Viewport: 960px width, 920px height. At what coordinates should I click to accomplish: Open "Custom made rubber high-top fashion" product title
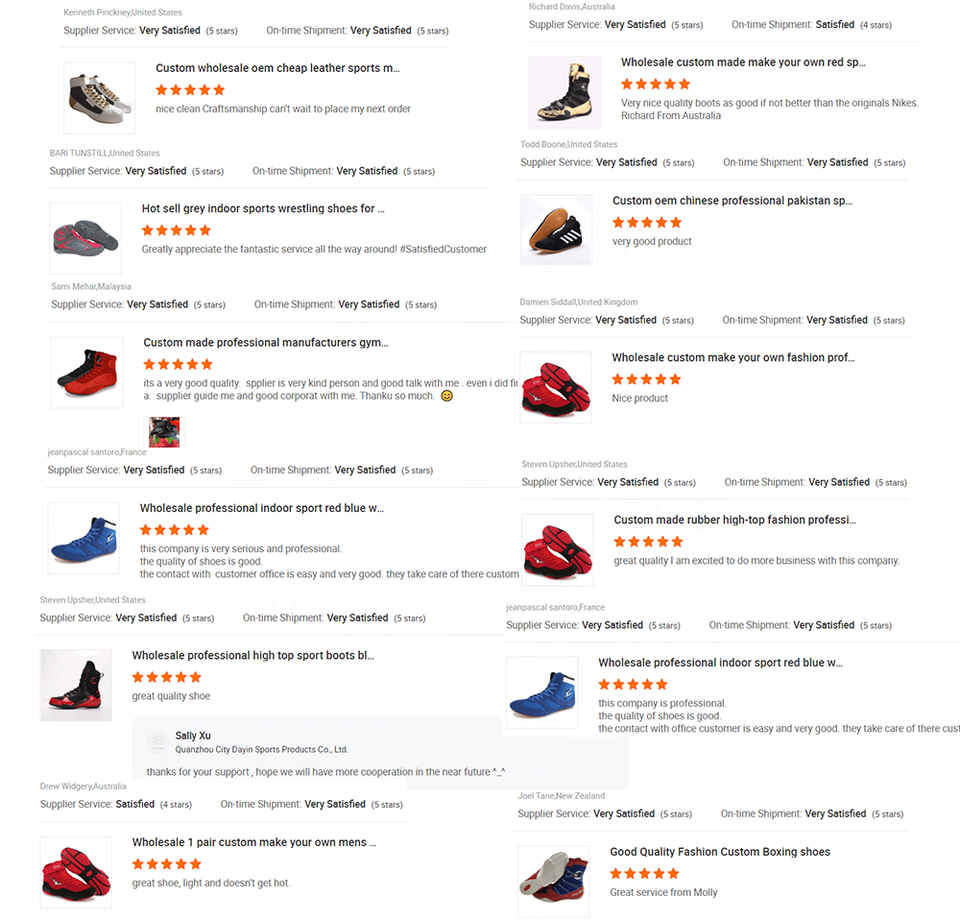735,520
